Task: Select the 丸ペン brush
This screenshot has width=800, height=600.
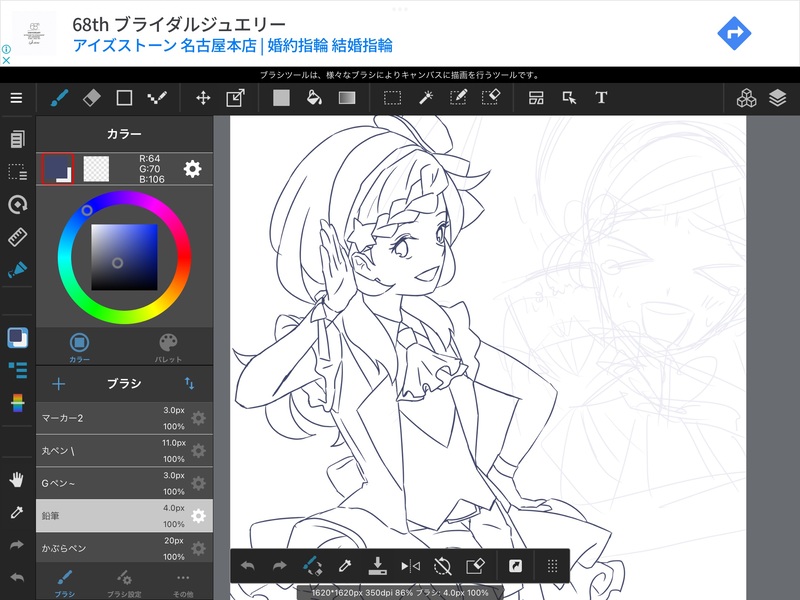Action: point(124,451)
